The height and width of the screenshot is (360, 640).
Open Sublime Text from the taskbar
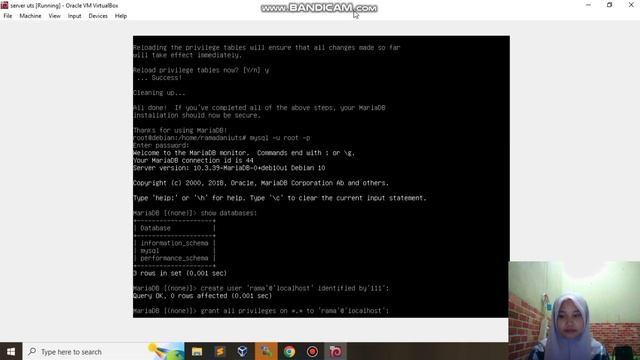(220, 351)
